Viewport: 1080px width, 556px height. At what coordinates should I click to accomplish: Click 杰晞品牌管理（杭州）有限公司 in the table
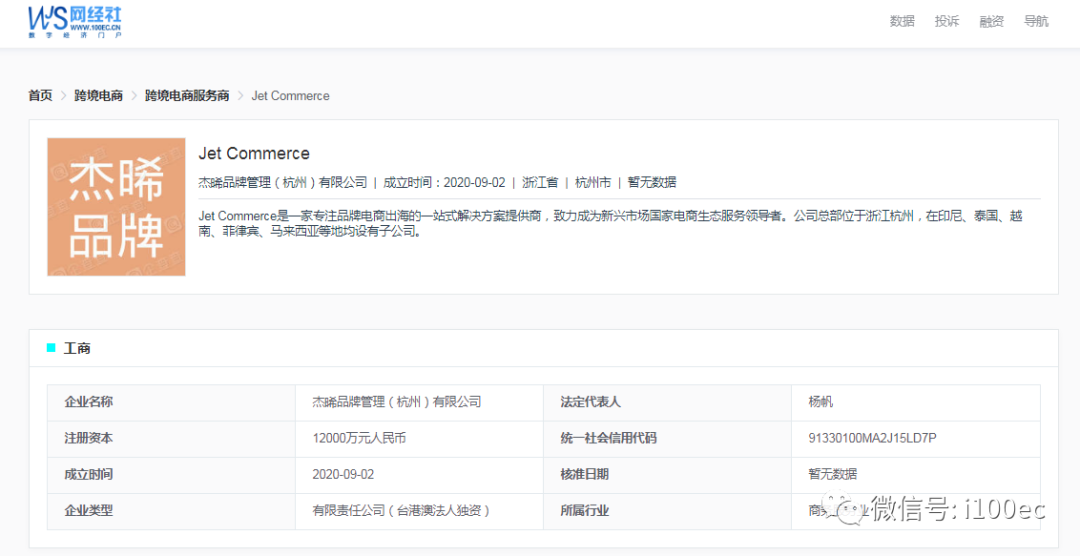point(397,402)
